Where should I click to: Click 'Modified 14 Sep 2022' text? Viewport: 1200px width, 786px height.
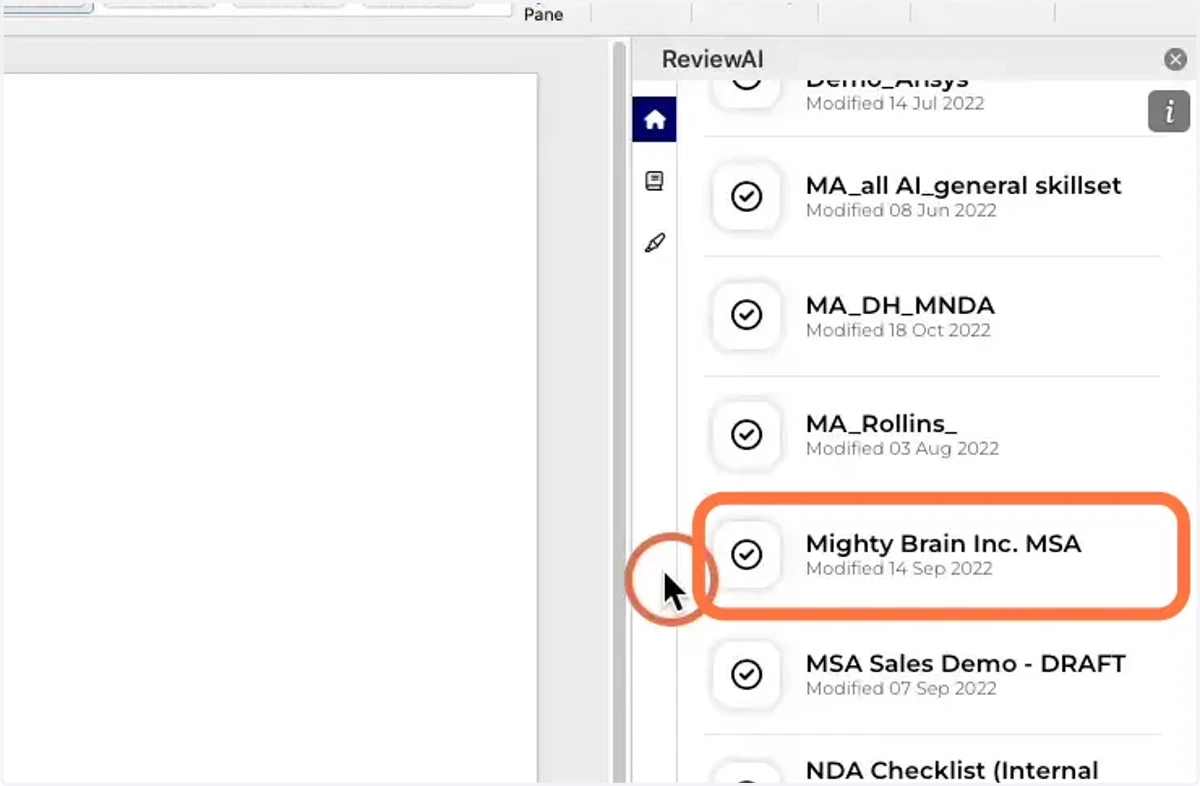pyautogui.click(x=899, y=569)
